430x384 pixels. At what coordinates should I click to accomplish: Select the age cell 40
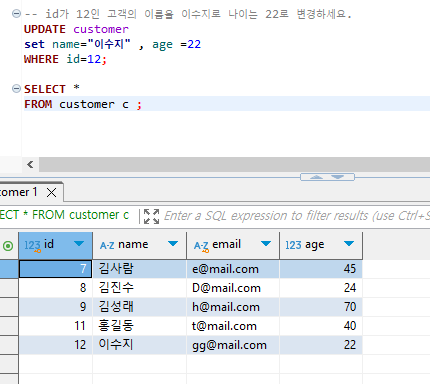pos(321,326)
